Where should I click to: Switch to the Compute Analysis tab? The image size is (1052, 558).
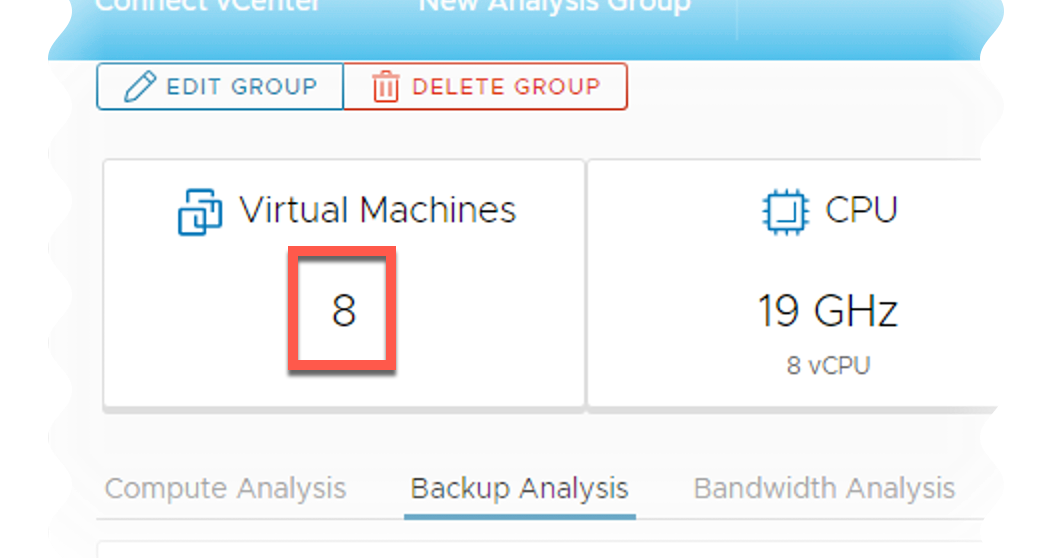[x=225, y=488]
